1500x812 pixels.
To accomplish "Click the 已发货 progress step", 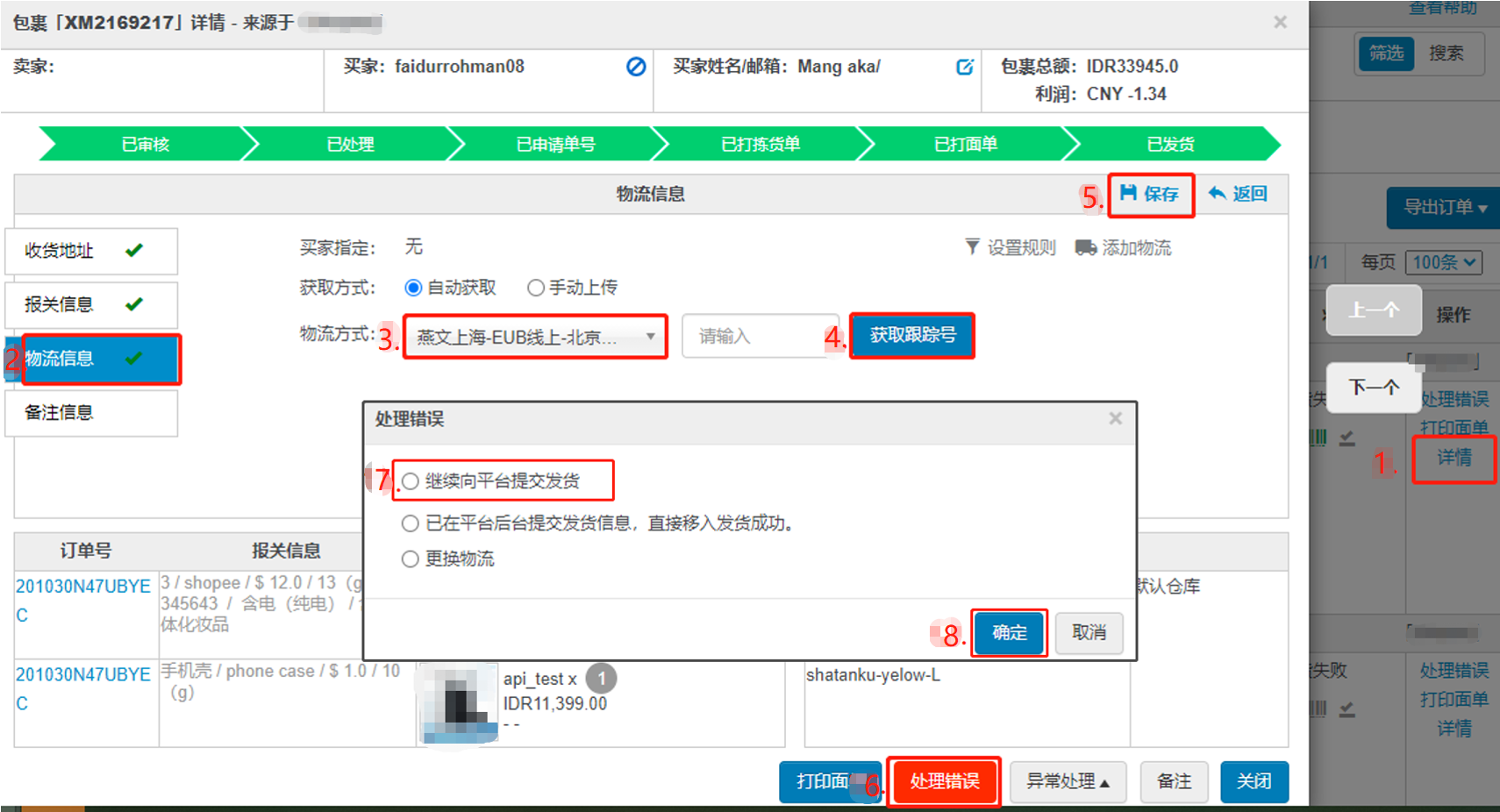I will (1171, 144).
